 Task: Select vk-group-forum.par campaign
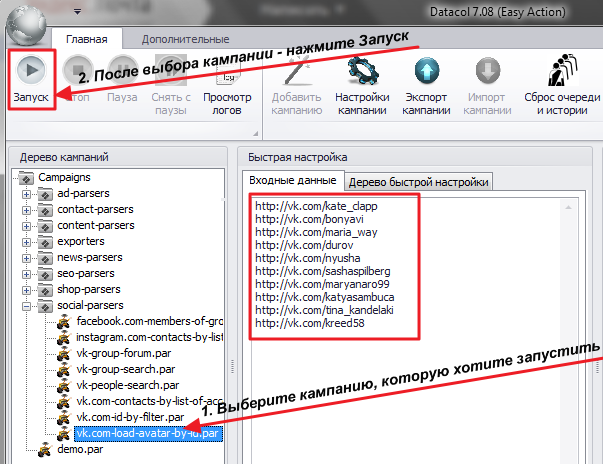click(123, 353)
